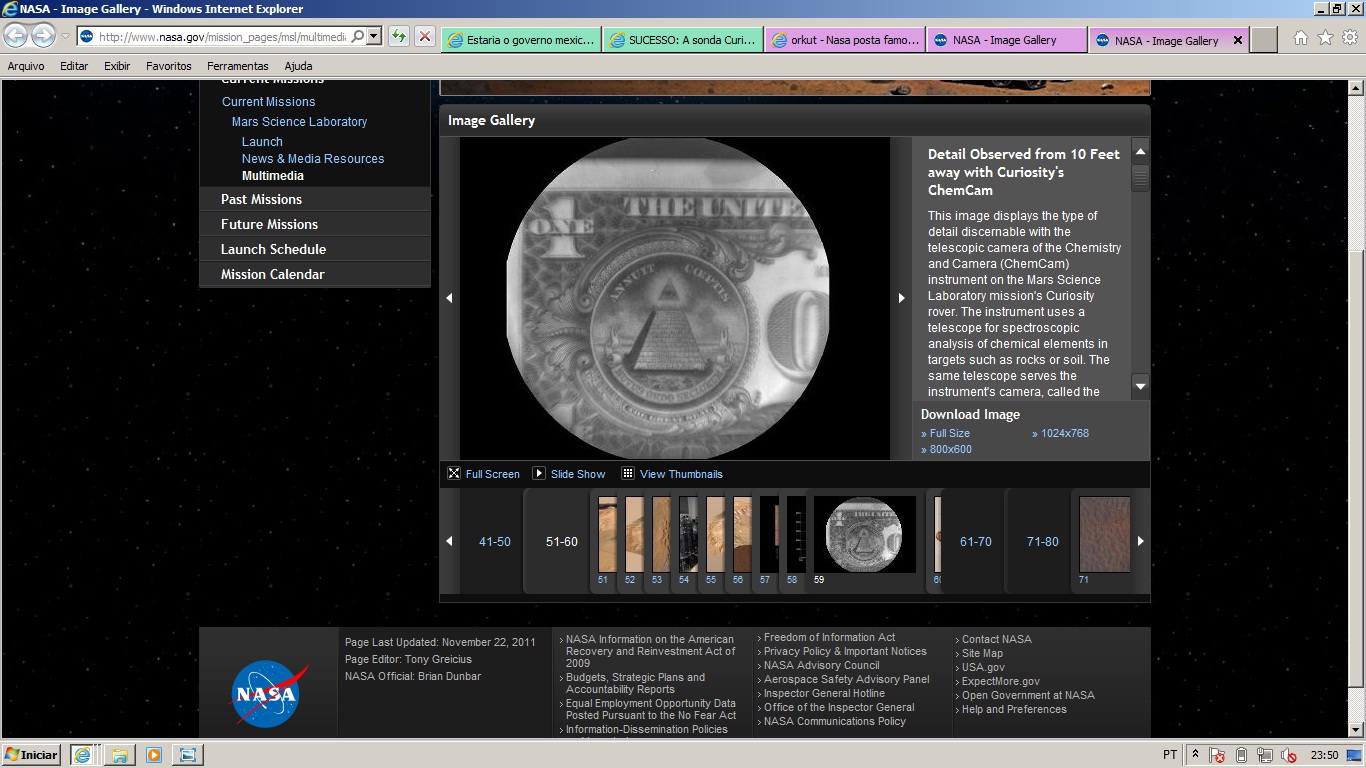Close the active NASA - Image Gallery tab
This screenshot has width=1366, height=768.
(x=1237, y=41)
